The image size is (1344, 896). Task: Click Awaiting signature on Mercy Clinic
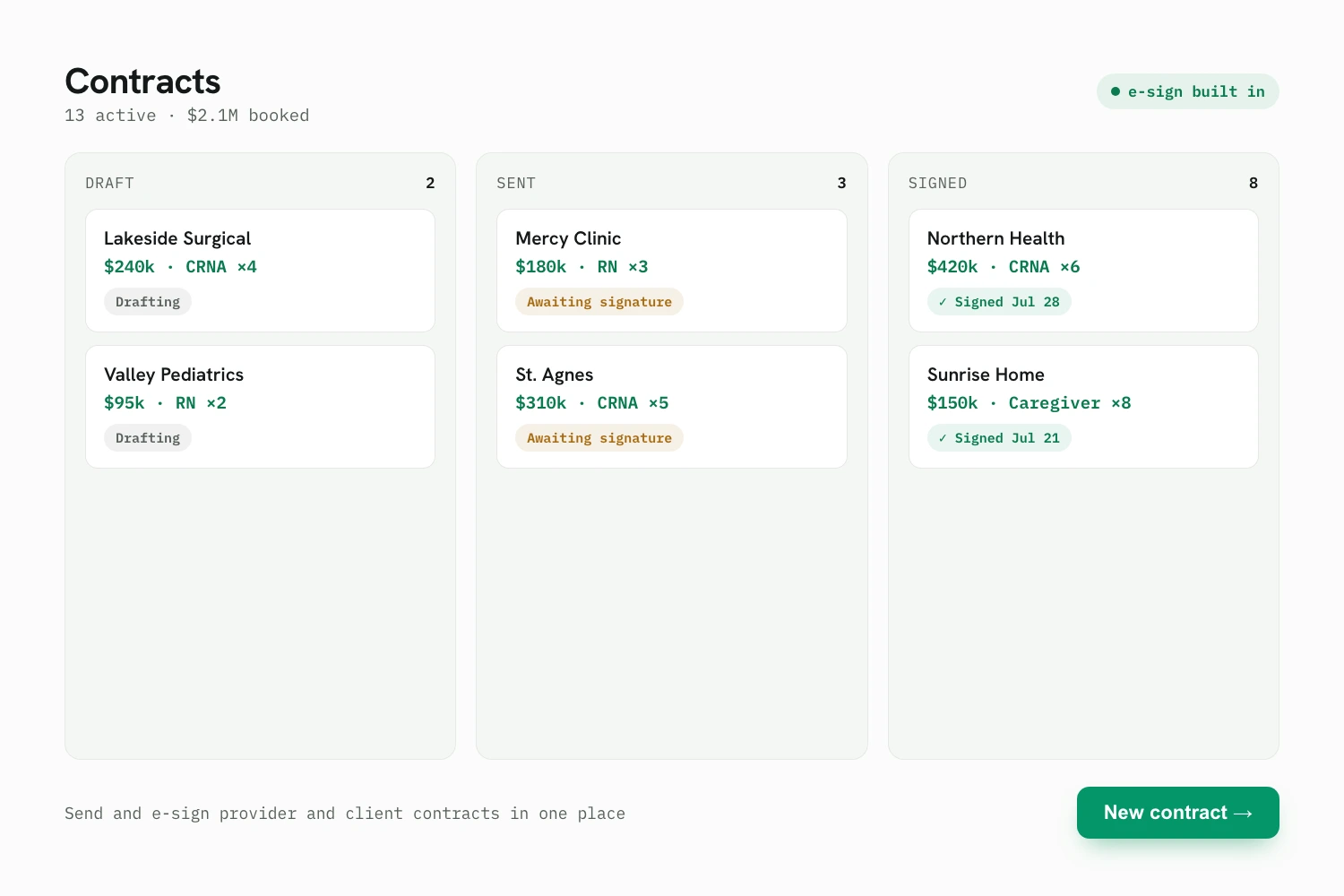coord(599,302)
